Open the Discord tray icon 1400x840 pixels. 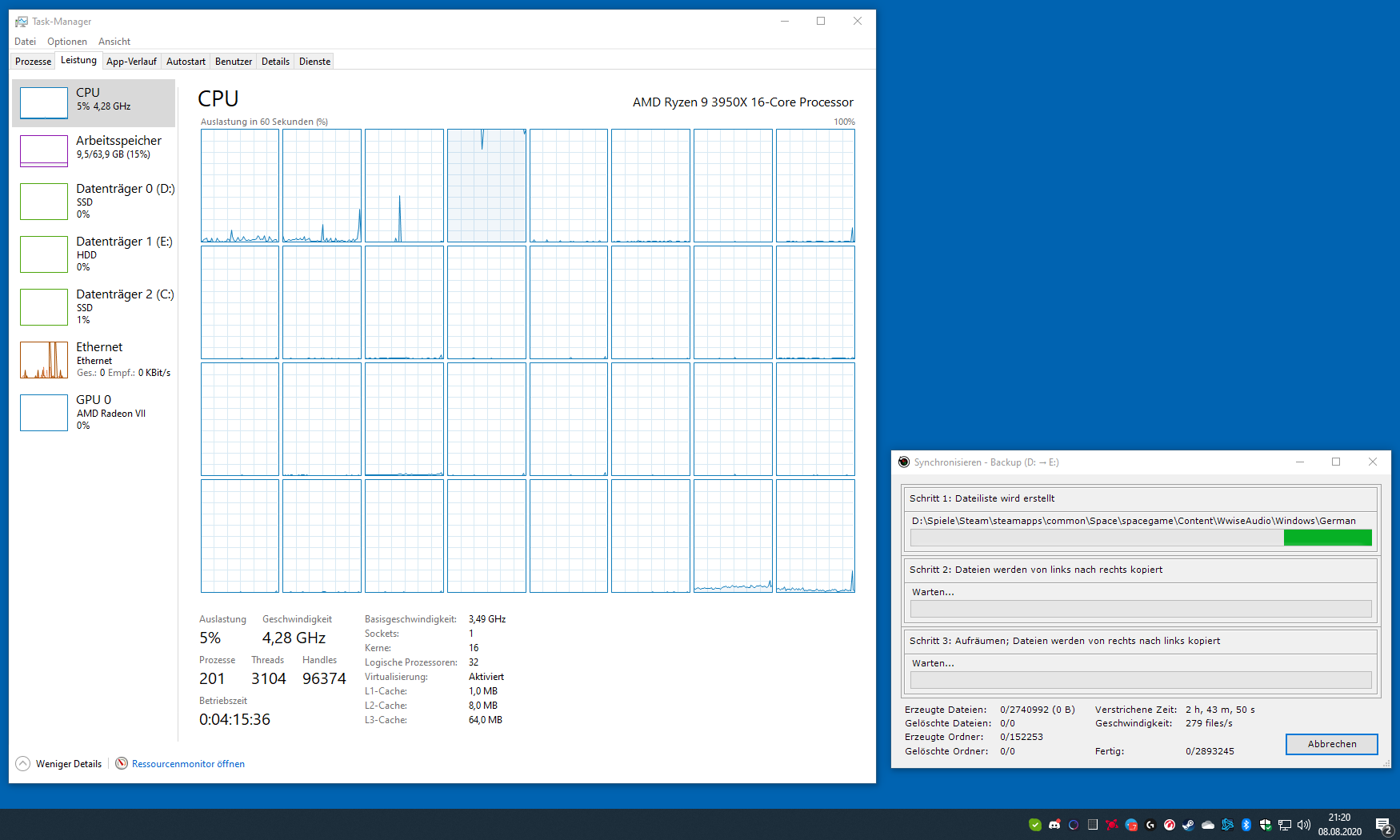(x=1054, y=825)
